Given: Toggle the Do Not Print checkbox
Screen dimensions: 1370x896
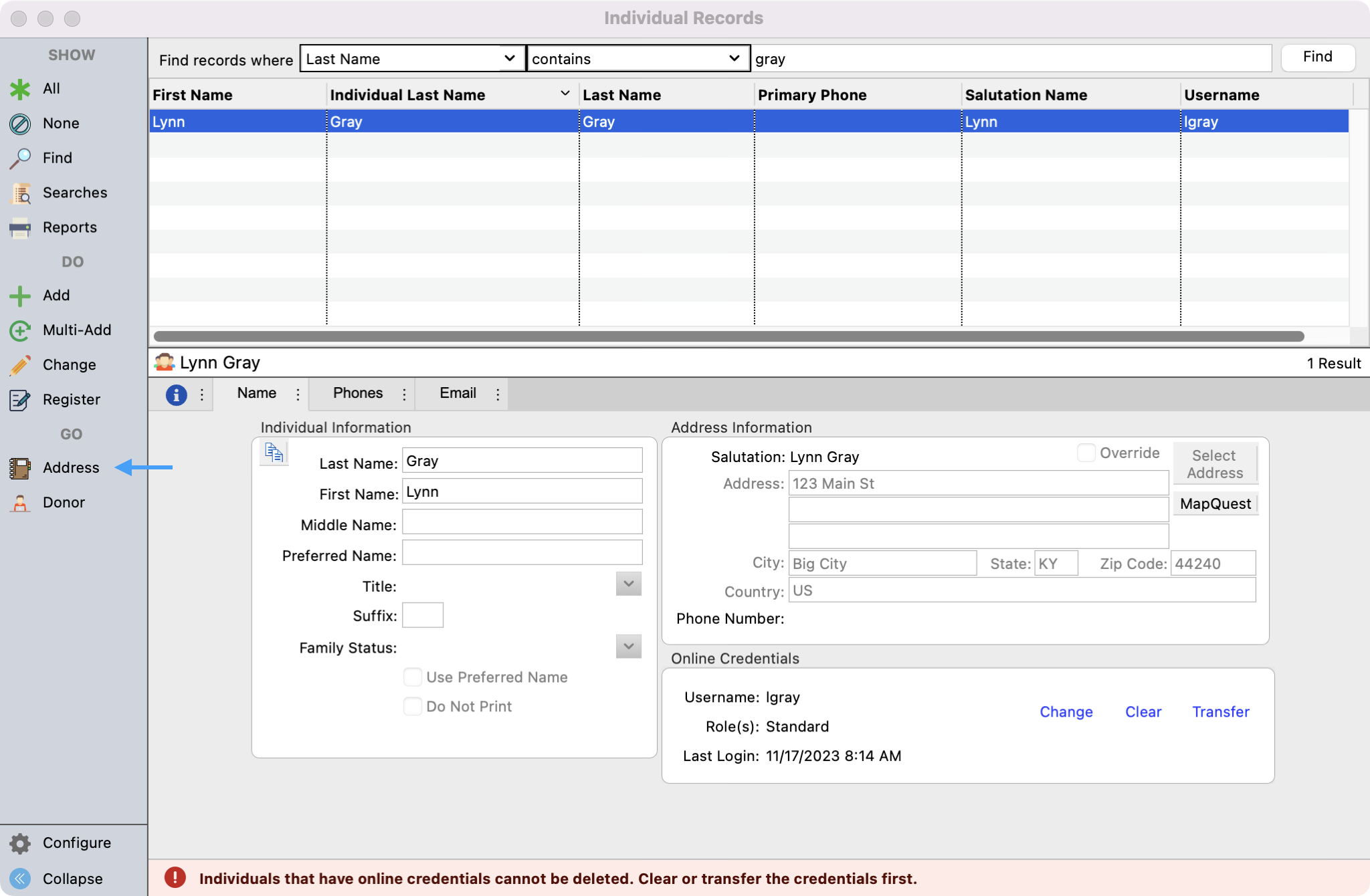Looking at the screenshot, I should pyautogui.click(x=413, y=706).
